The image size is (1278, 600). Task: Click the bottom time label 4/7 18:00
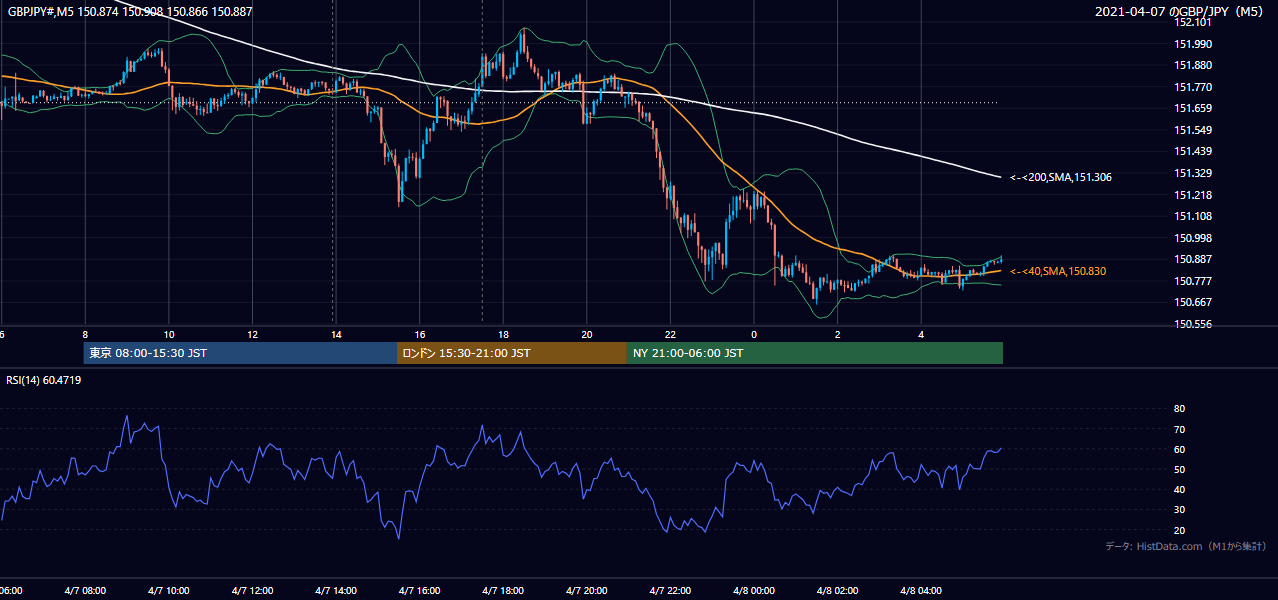coord(503,591)
